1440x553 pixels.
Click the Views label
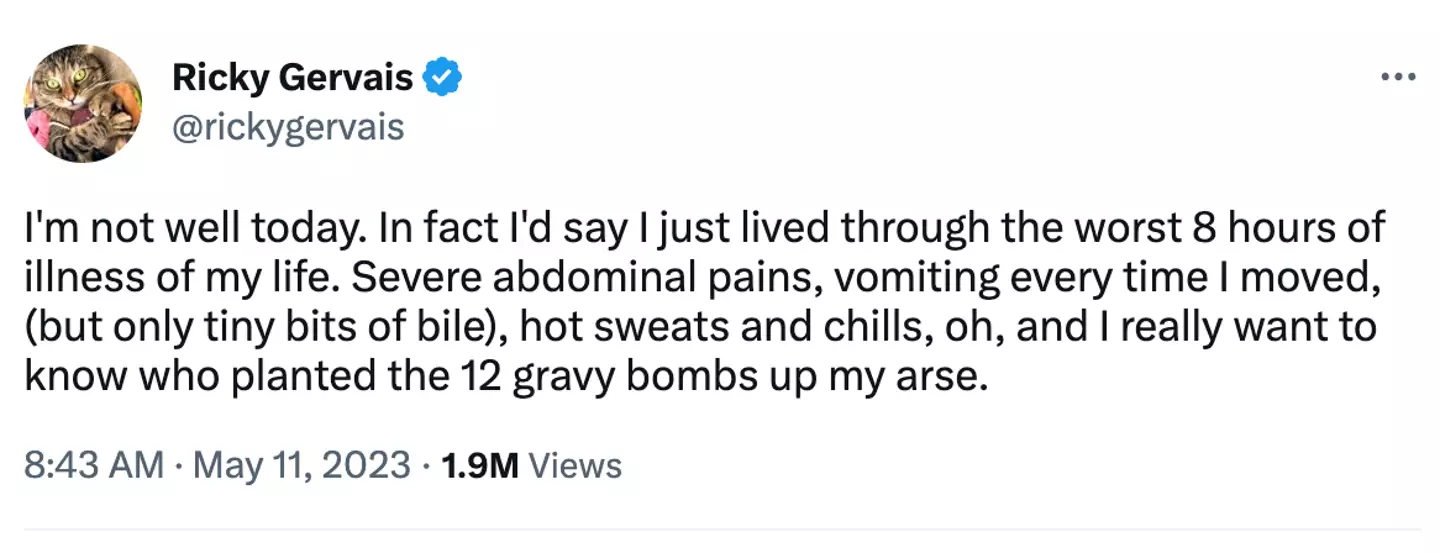pos(575,466)
